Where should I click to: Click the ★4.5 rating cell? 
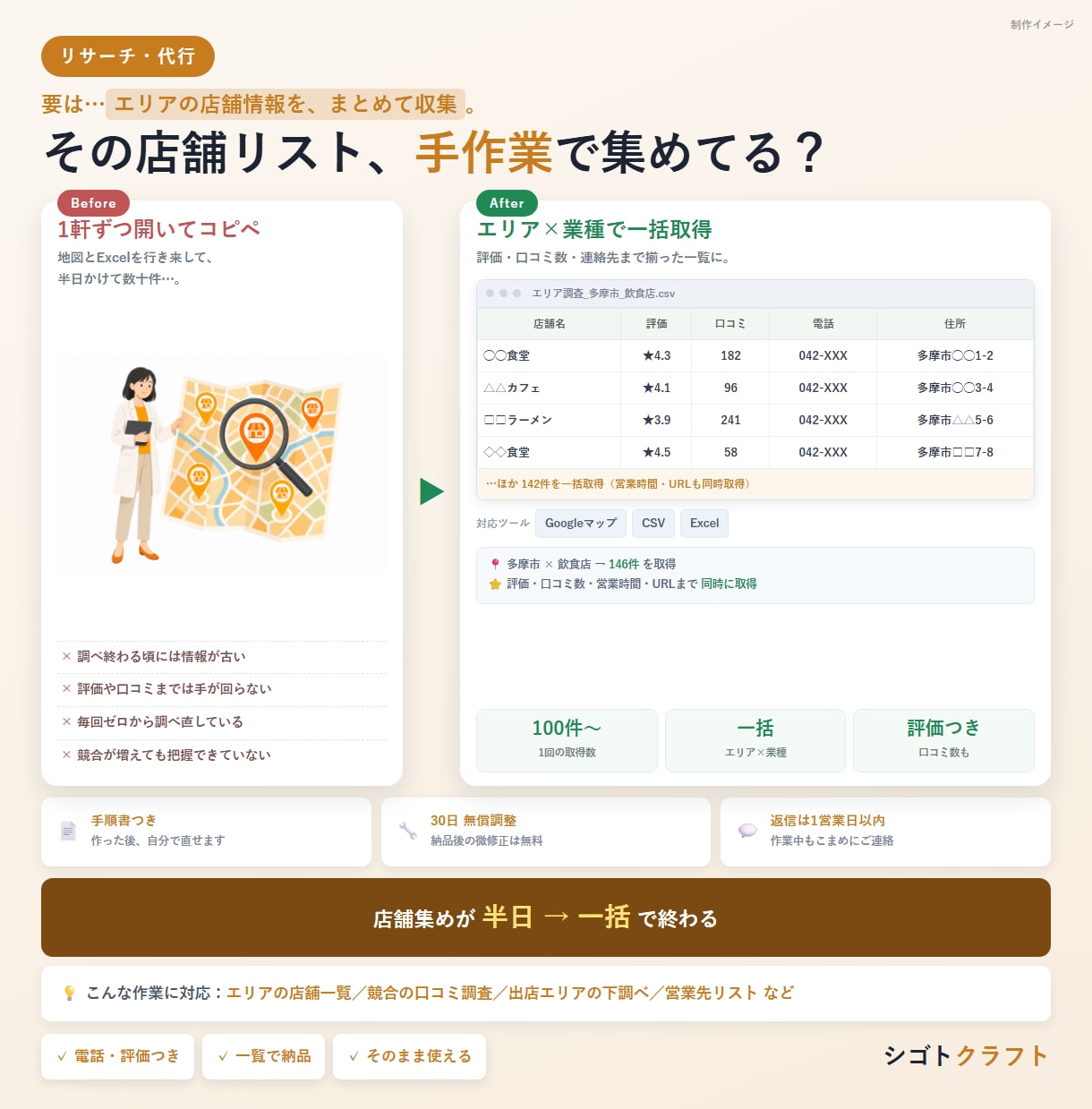point(656,453)
